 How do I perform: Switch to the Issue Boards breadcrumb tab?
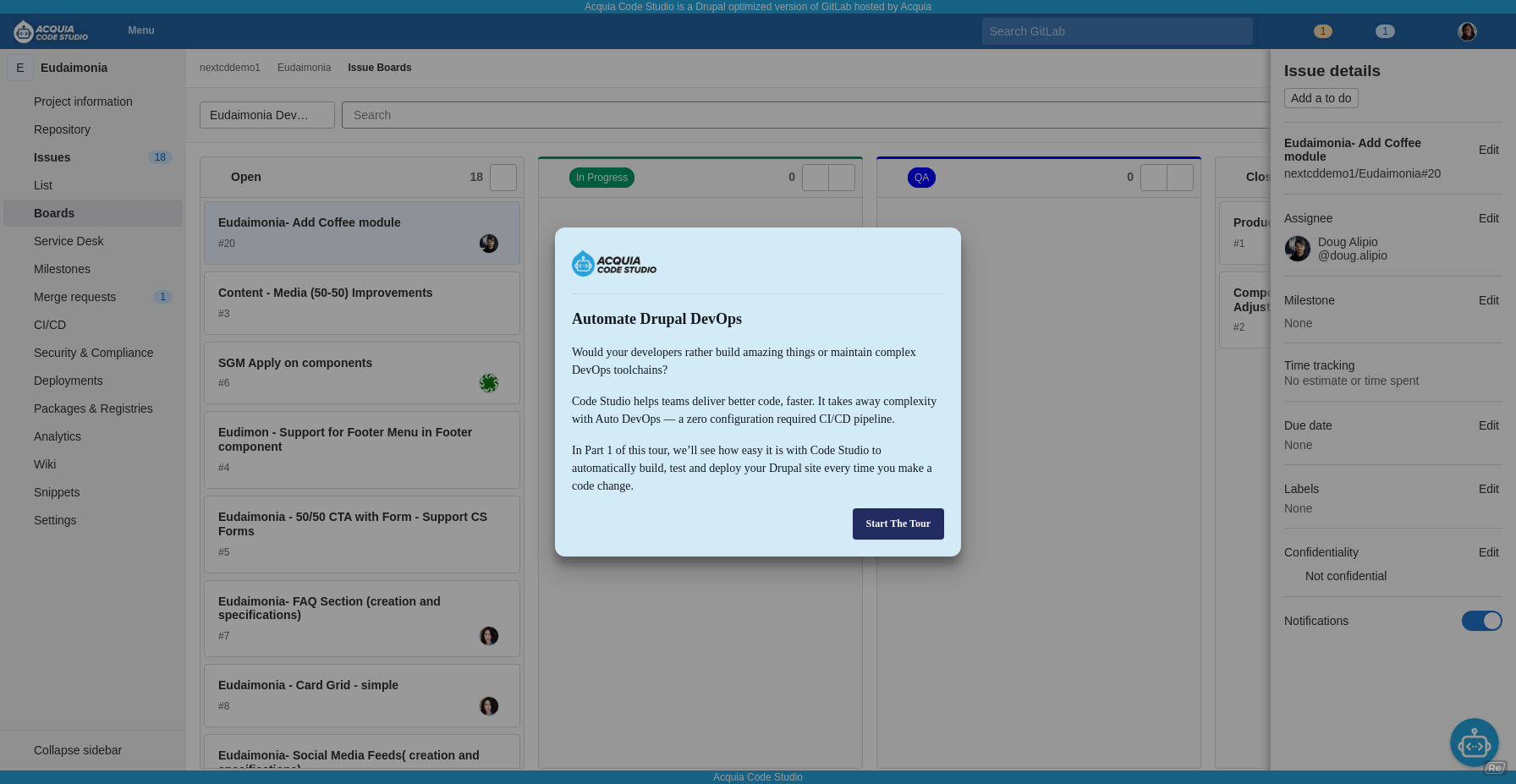[379, 68]
